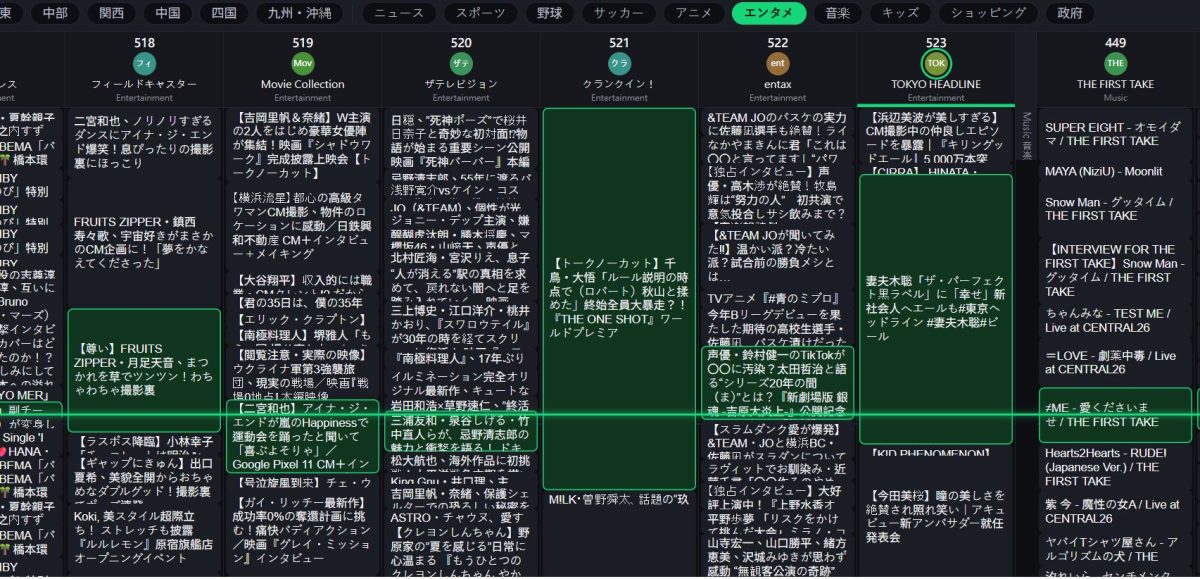This screenshot has width=1200, height=579.
Task: Switch to the ショッピング genre tab
Action: [988, 13]
